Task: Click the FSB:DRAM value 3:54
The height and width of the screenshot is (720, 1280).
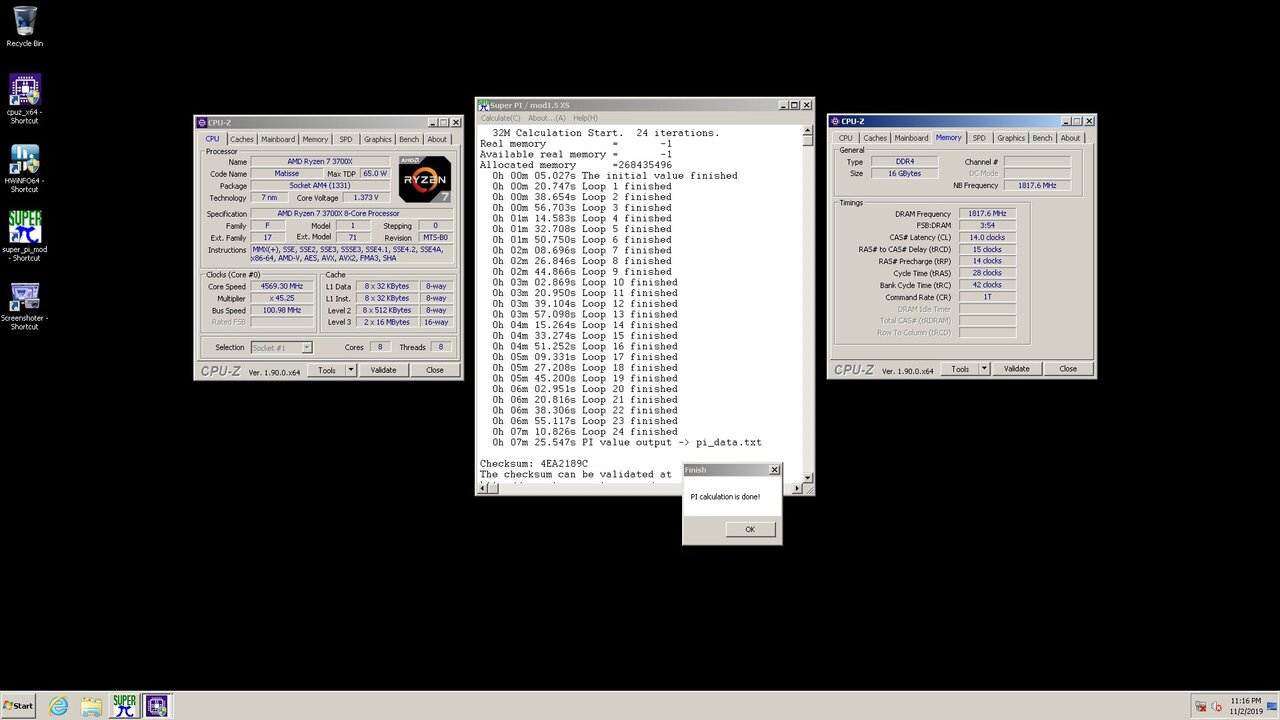Action: point(988,226)
